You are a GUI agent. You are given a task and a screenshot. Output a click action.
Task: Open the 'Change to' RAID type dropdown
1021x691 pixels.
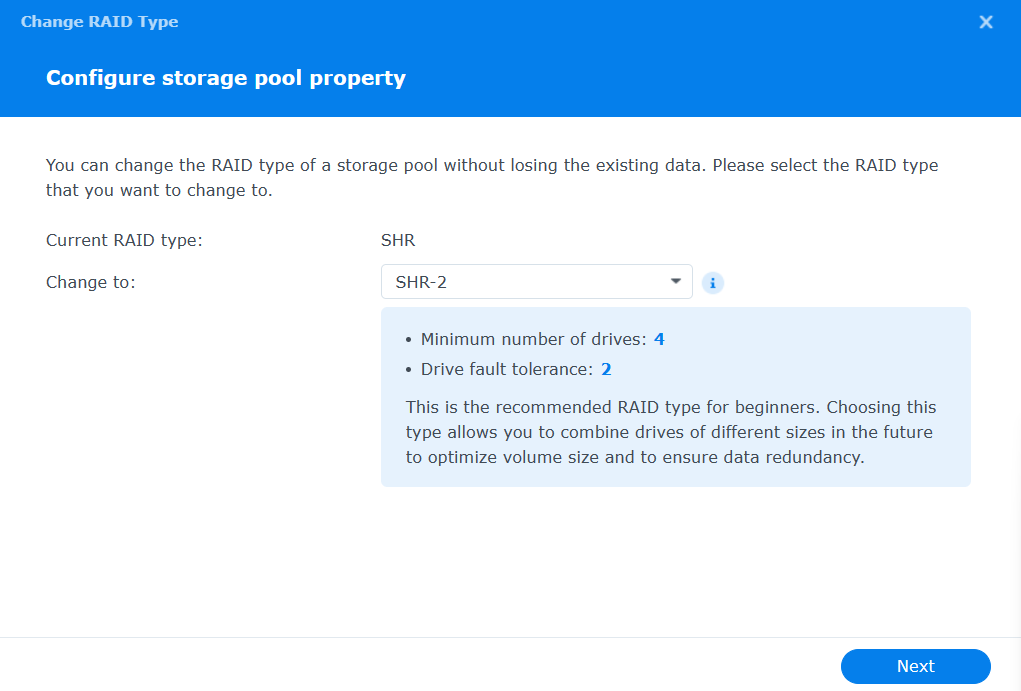pos(536,281)
